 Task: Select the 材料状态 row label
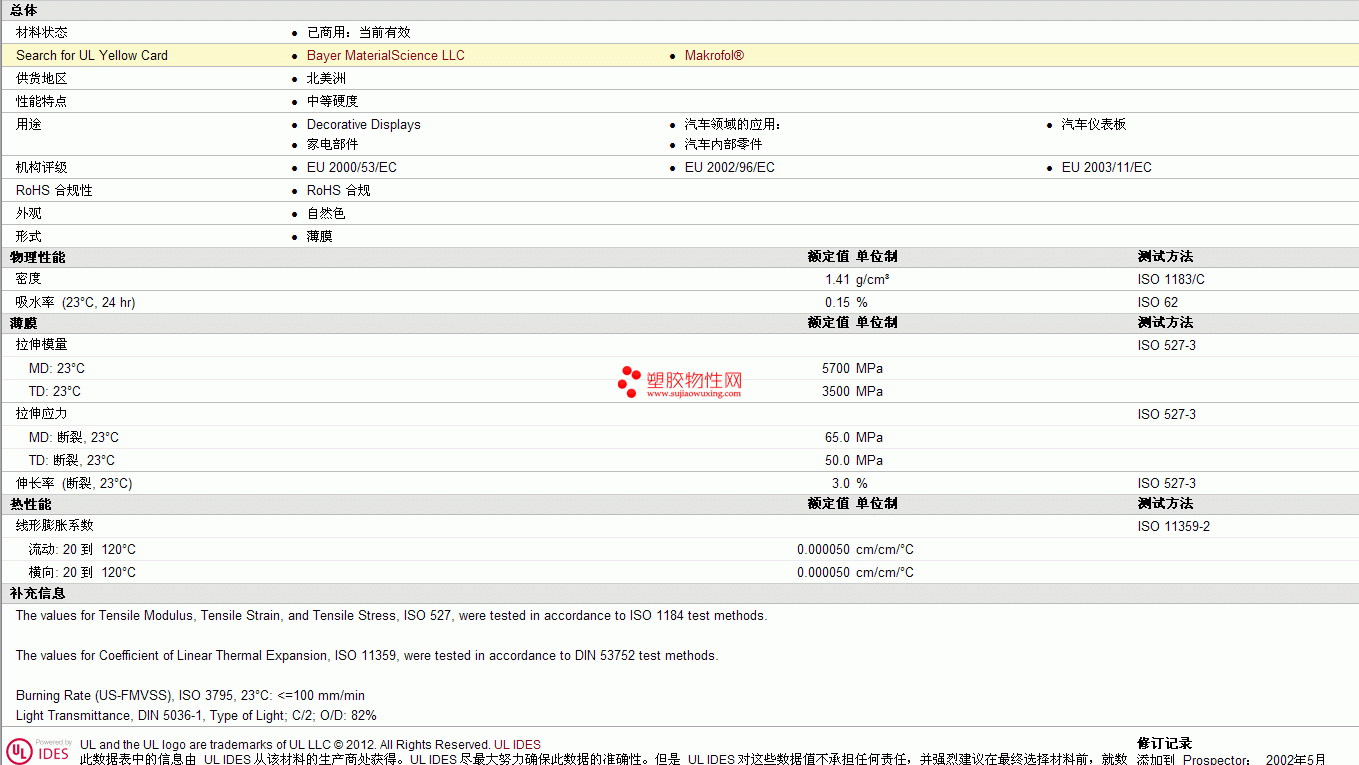pos(42,32)
